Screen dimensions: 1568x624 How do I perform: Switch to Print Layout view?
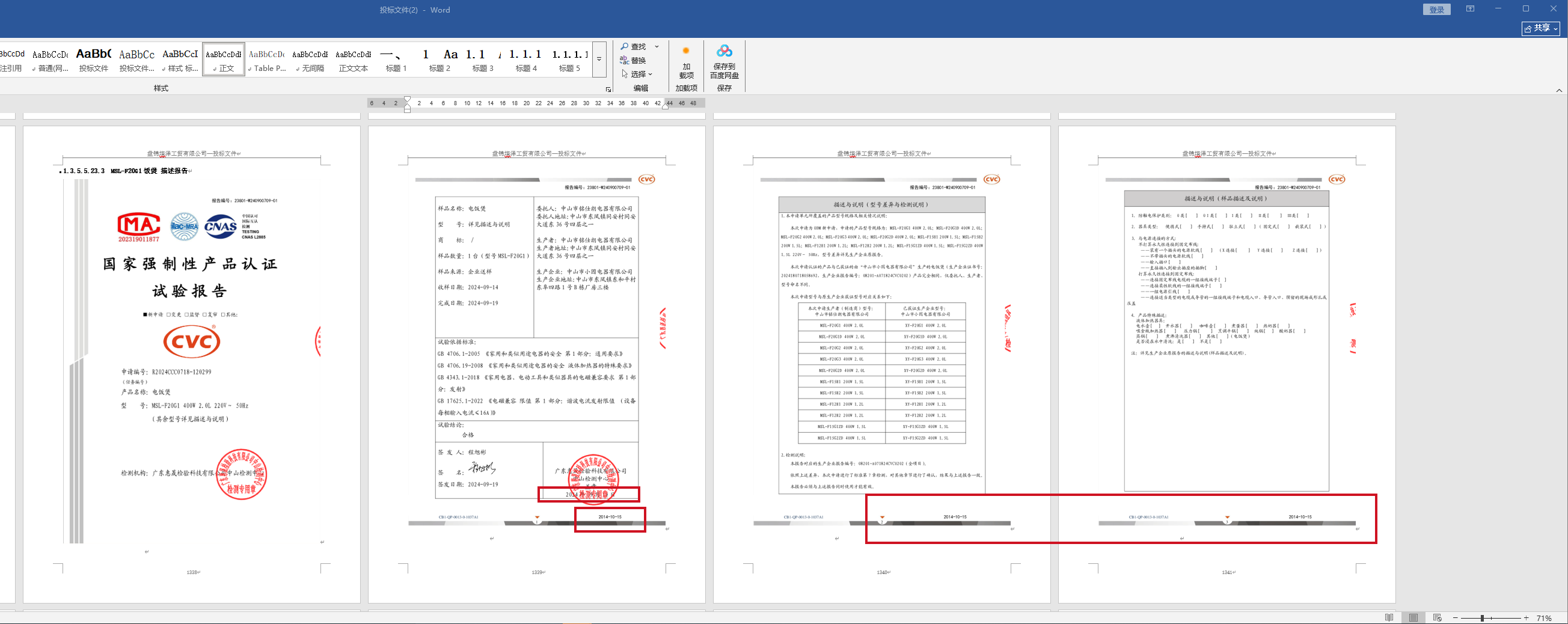(1413, 617)
